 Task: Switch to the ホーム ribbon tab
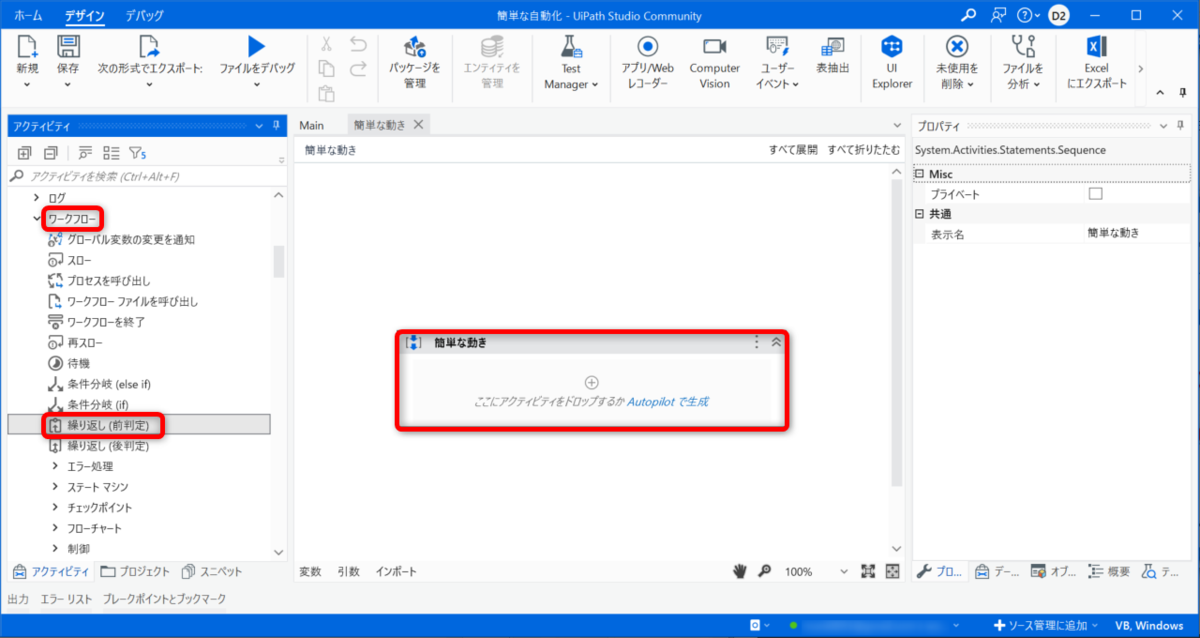coord(28,16)
